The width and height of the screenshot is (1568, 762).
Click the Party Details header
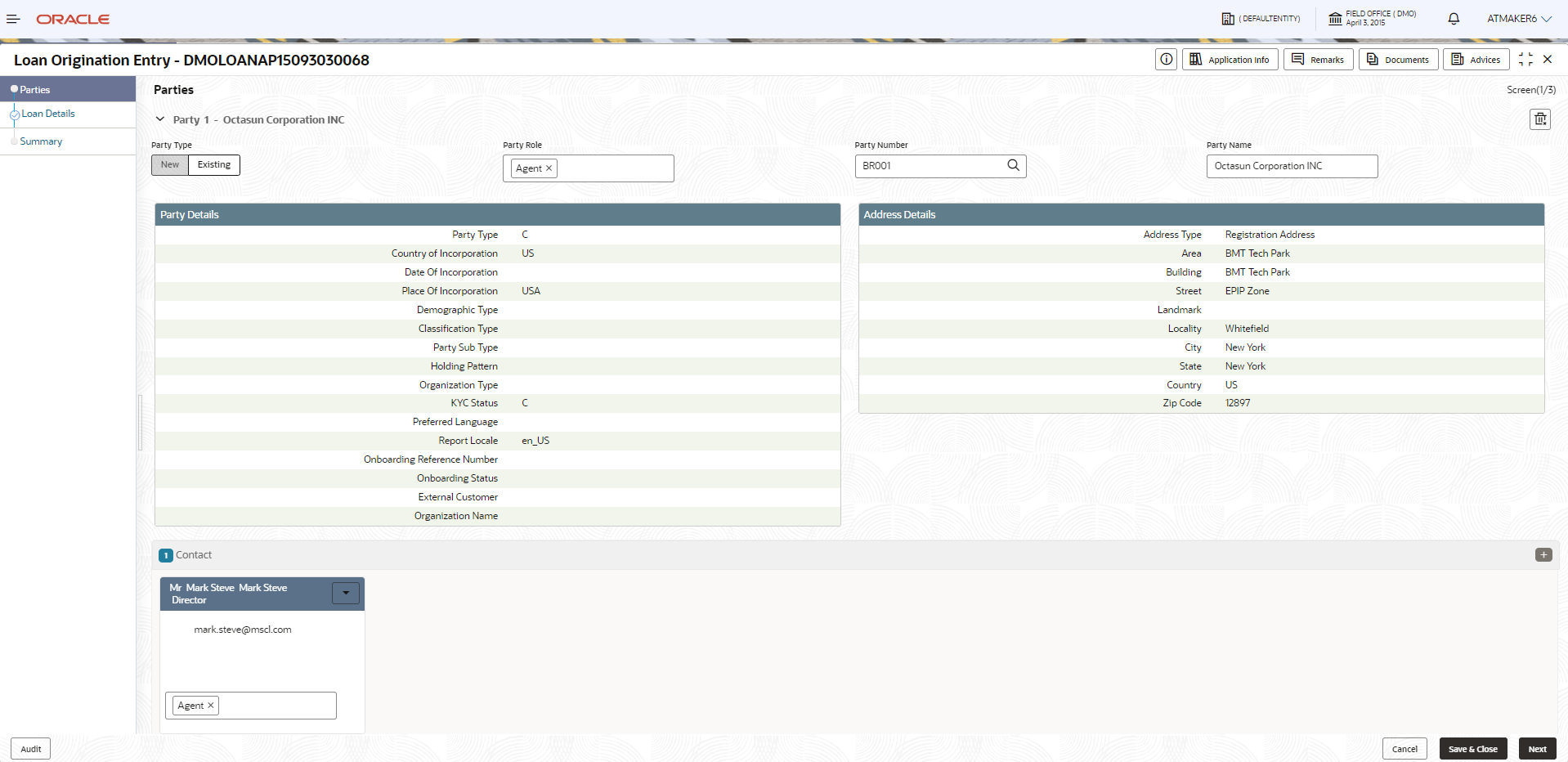[x=497, y=214]
